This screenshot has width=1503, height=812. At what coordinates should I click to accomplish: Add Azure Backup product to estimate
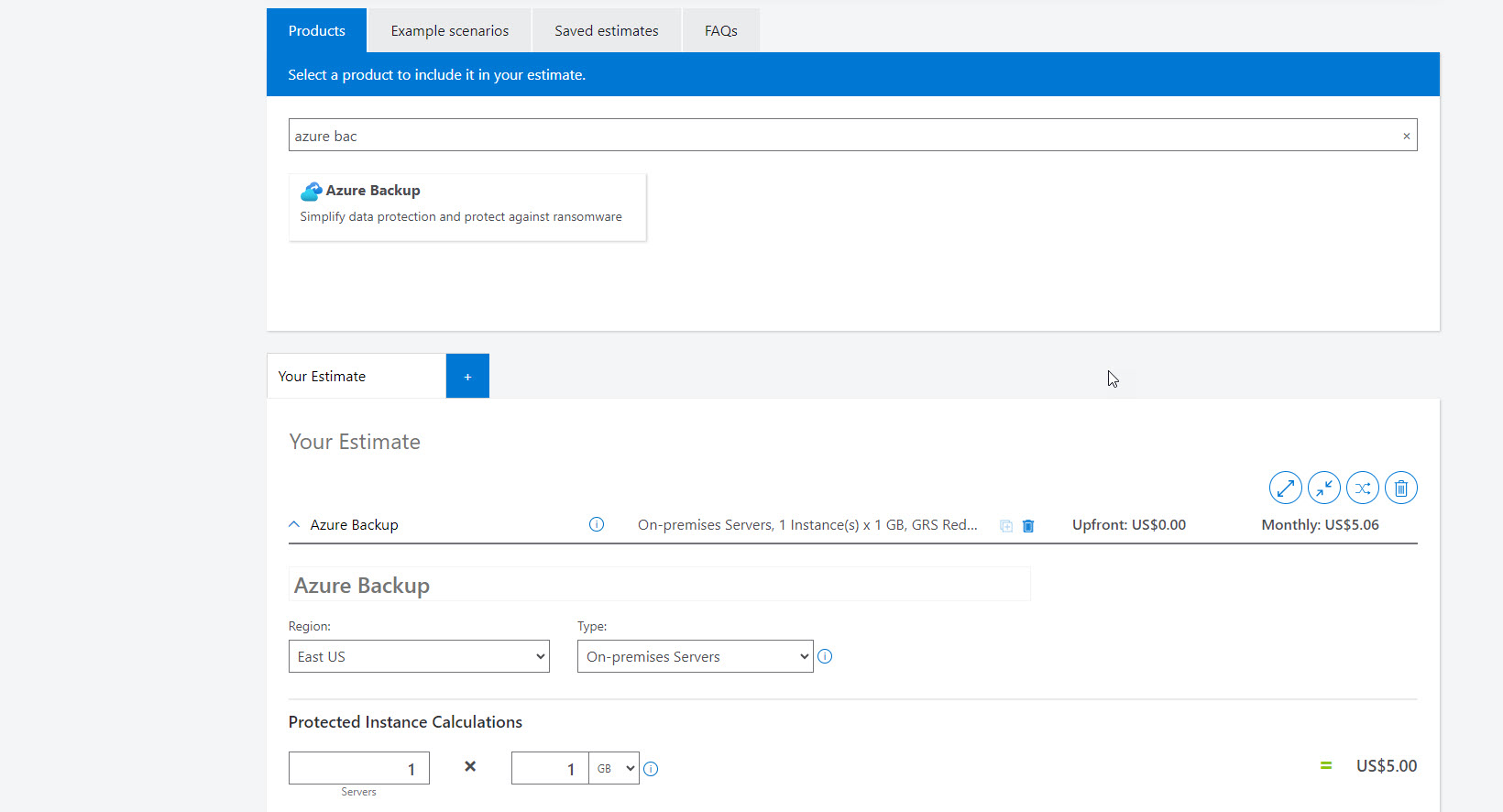[x=467, y=207]
